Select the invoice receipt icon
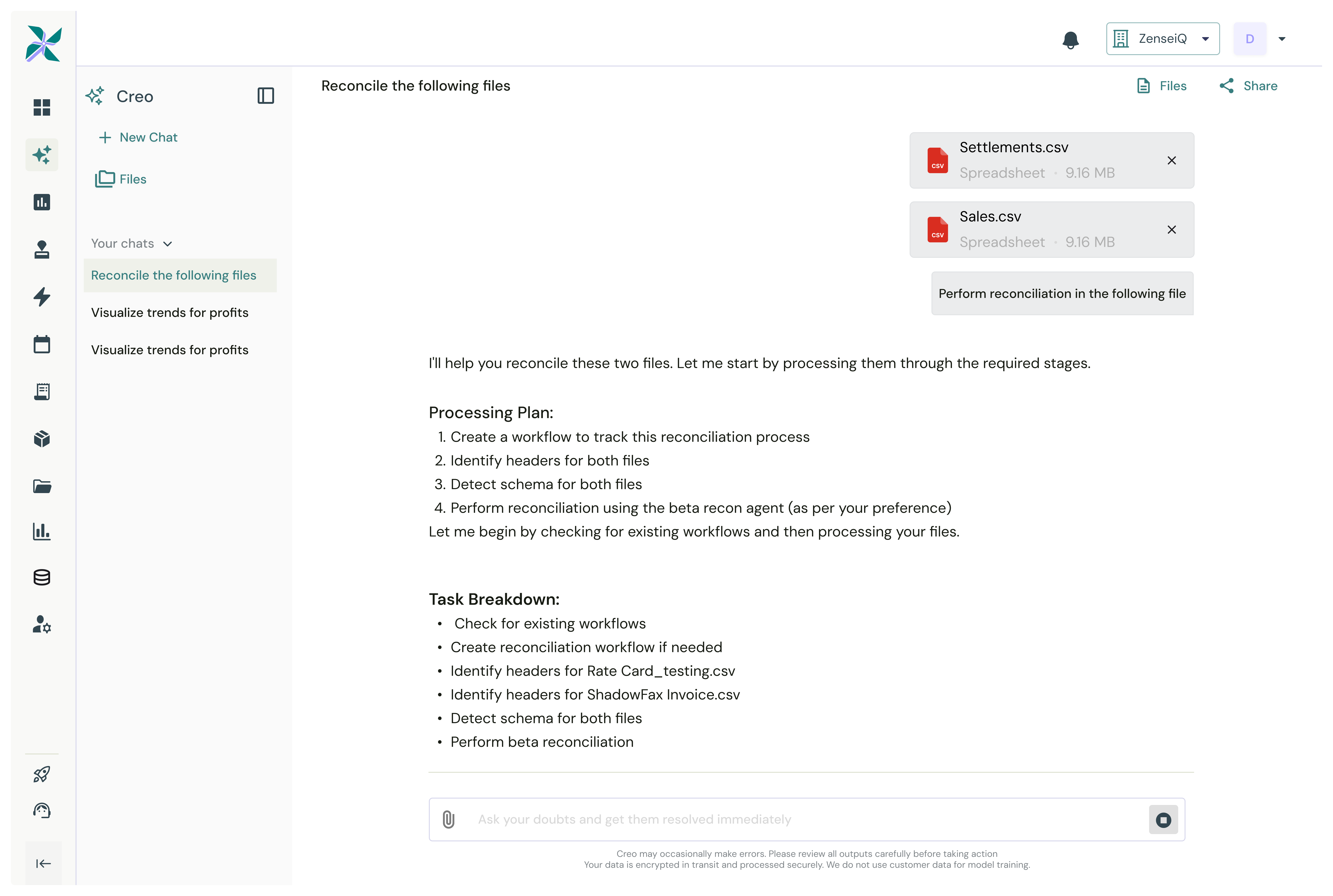The height and width of the screenshot is (896, 1333). (42, 391)
